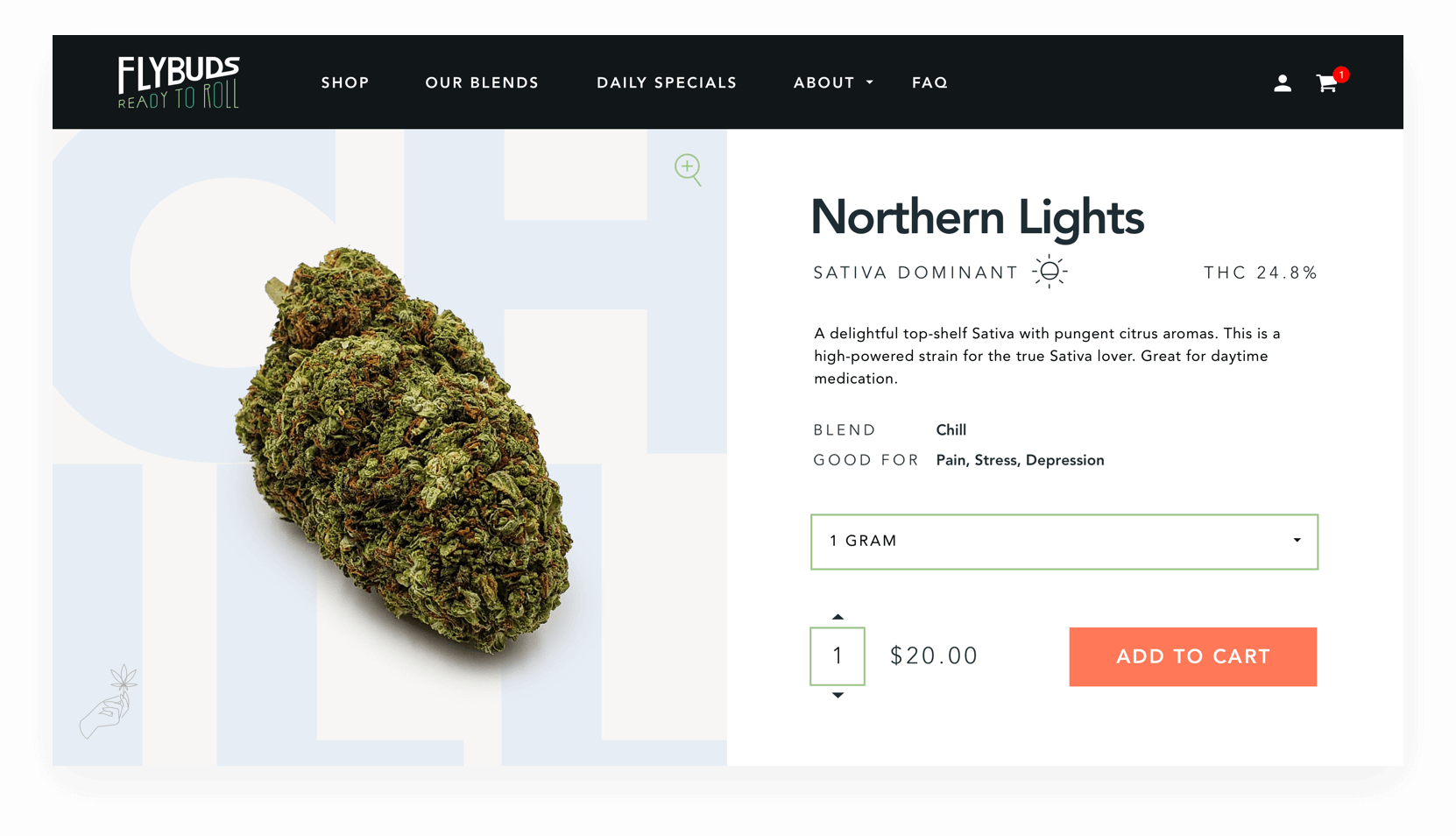Go to the Shop menu item
Image resolution: width=1456 pixels, height=836 pixels.
point(345,82)
